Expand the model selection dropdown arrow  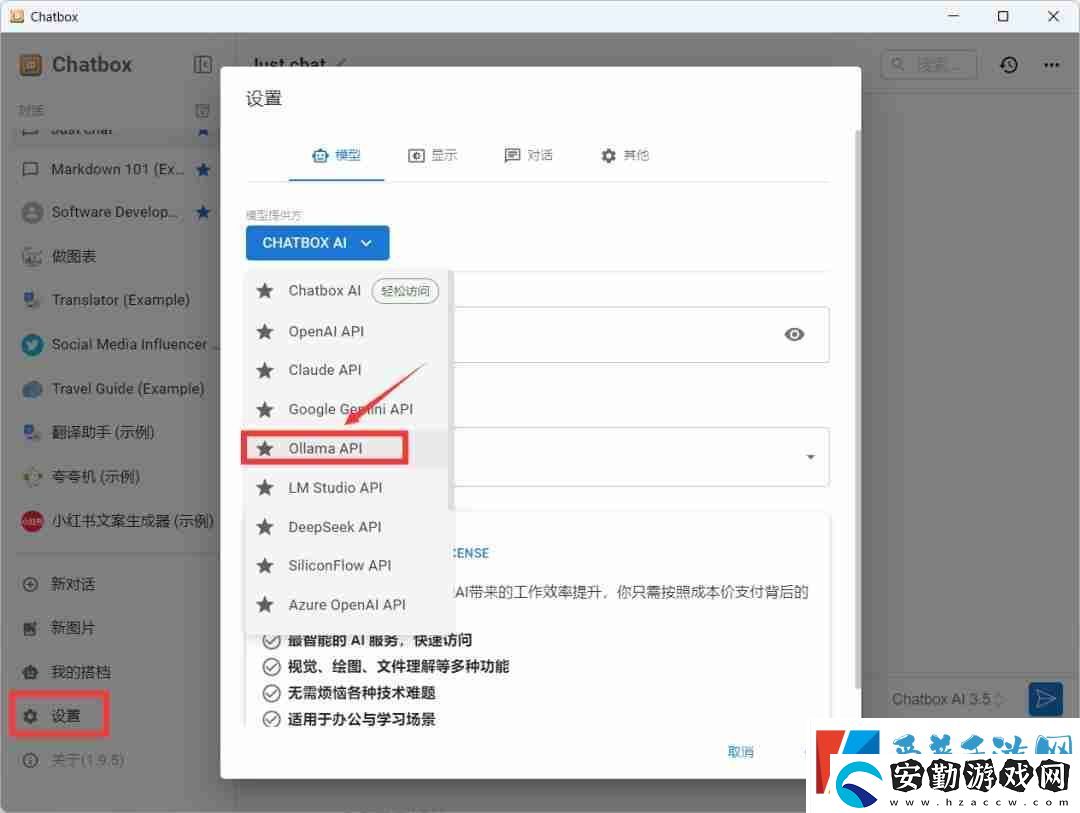811,457
